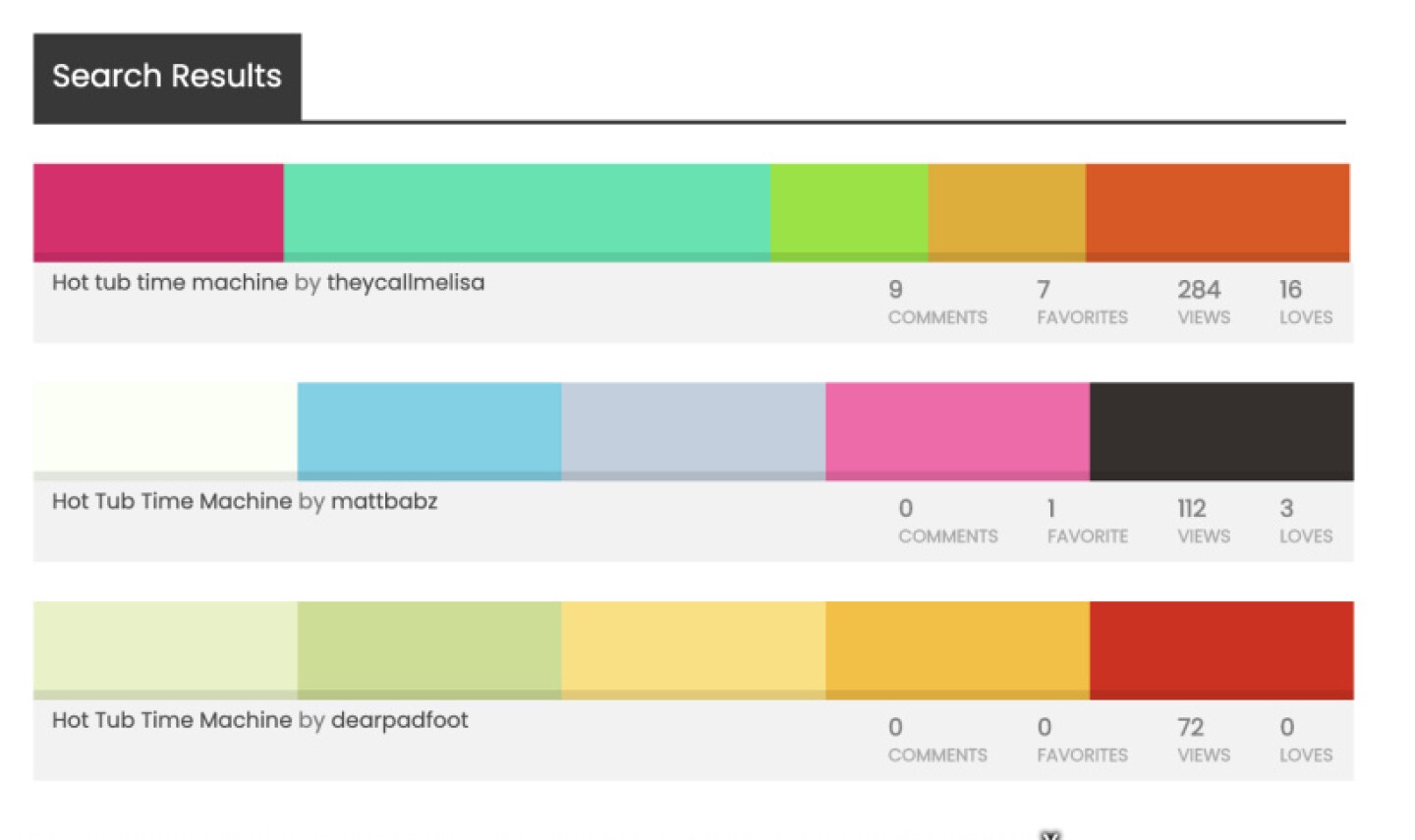
Task: Pick the dark charcoal swatch in mattbabz's palette
Action: point(1221,430)
